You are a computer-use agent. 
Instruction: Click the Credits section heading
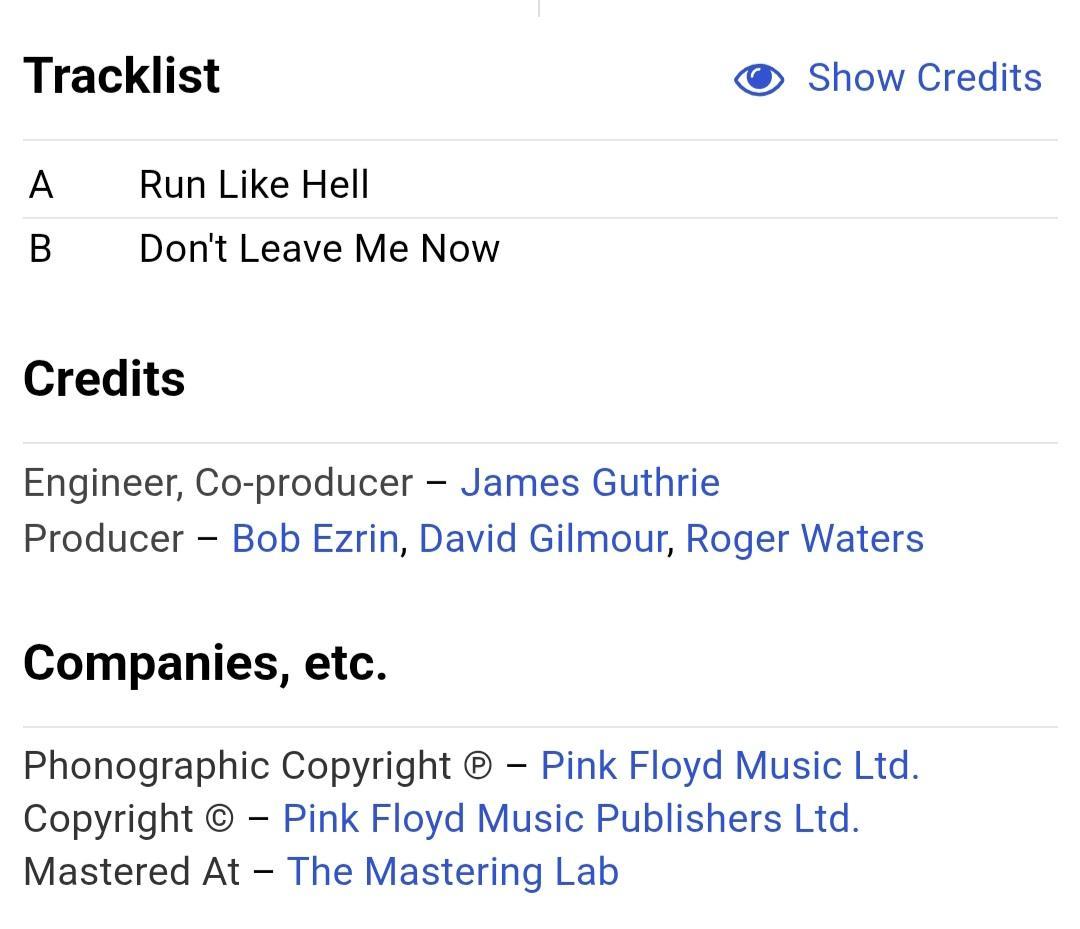point(104,379)
